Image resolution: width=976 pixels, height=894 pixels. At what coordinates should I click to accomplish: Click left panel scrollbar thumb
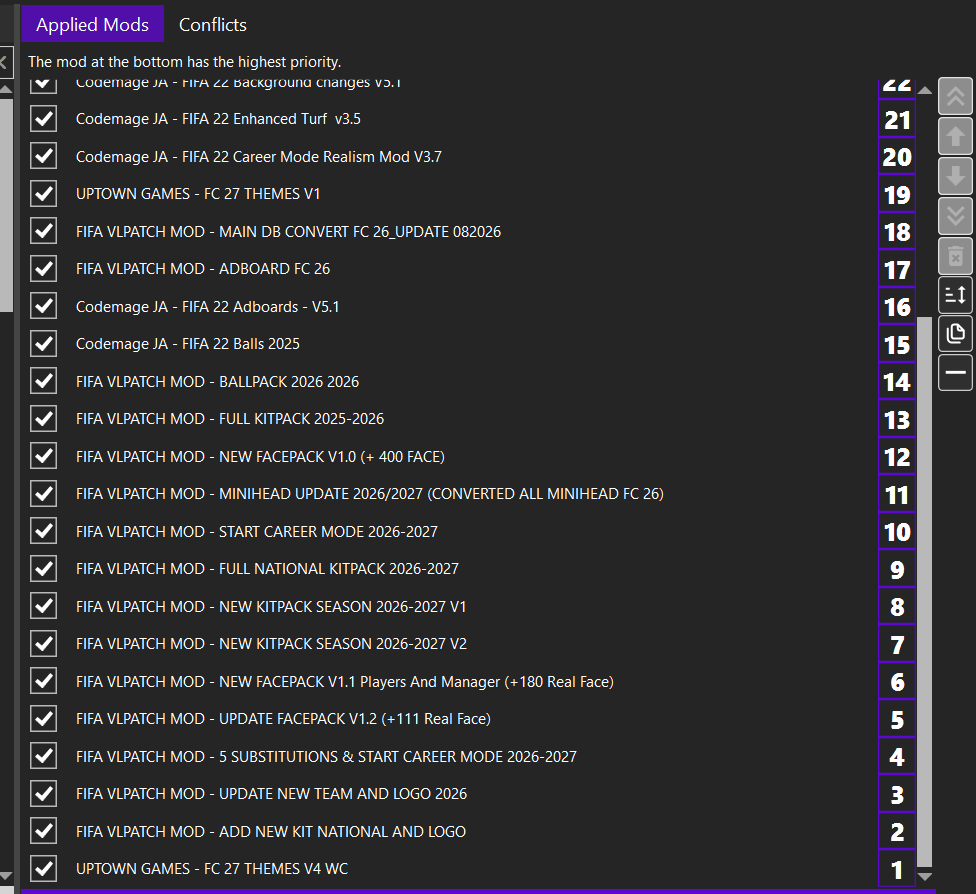click(x=6, y=205)
